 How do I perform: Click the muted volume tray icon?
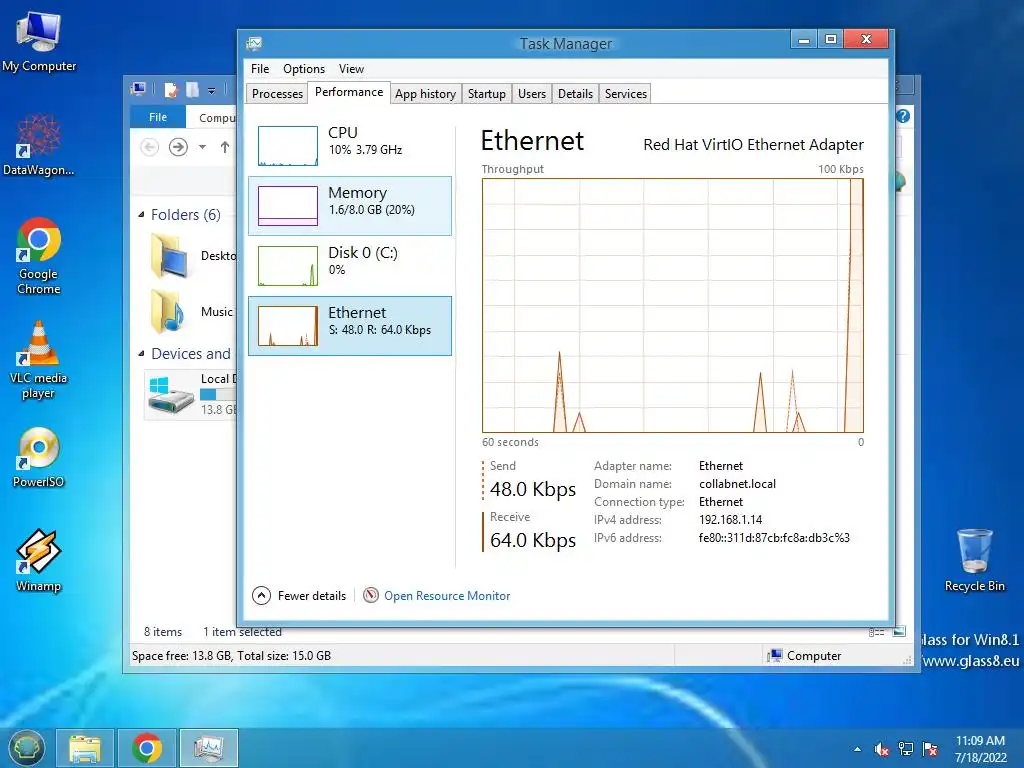882,749
